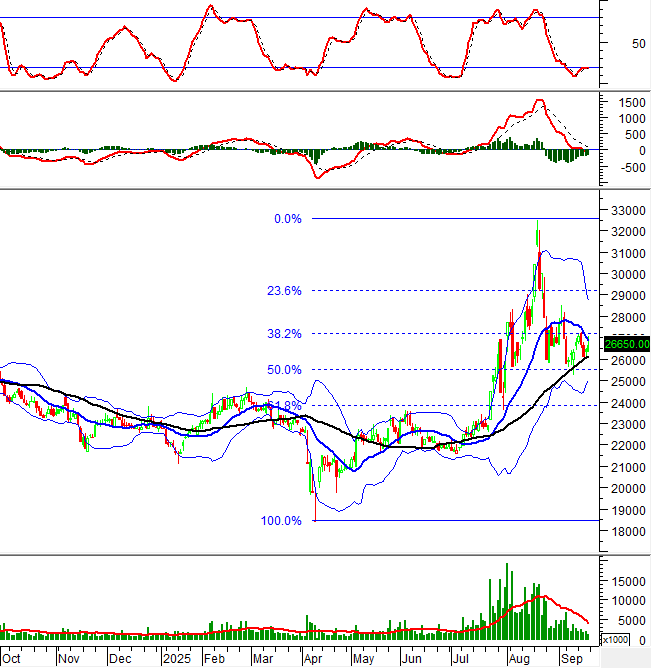Image resolution: width=651 pixels, height=668 pixels.
Task: Click the Oct label on time axis
Action: tap(11, 659)
